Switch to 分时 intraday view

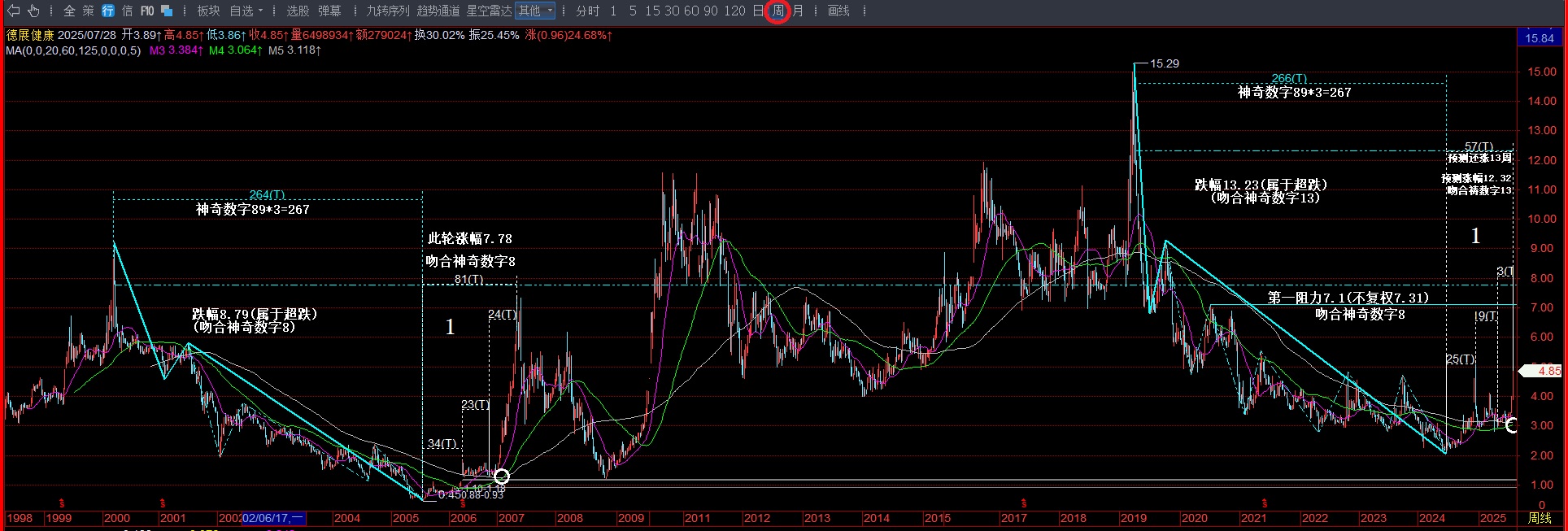[x=587, y=11]
